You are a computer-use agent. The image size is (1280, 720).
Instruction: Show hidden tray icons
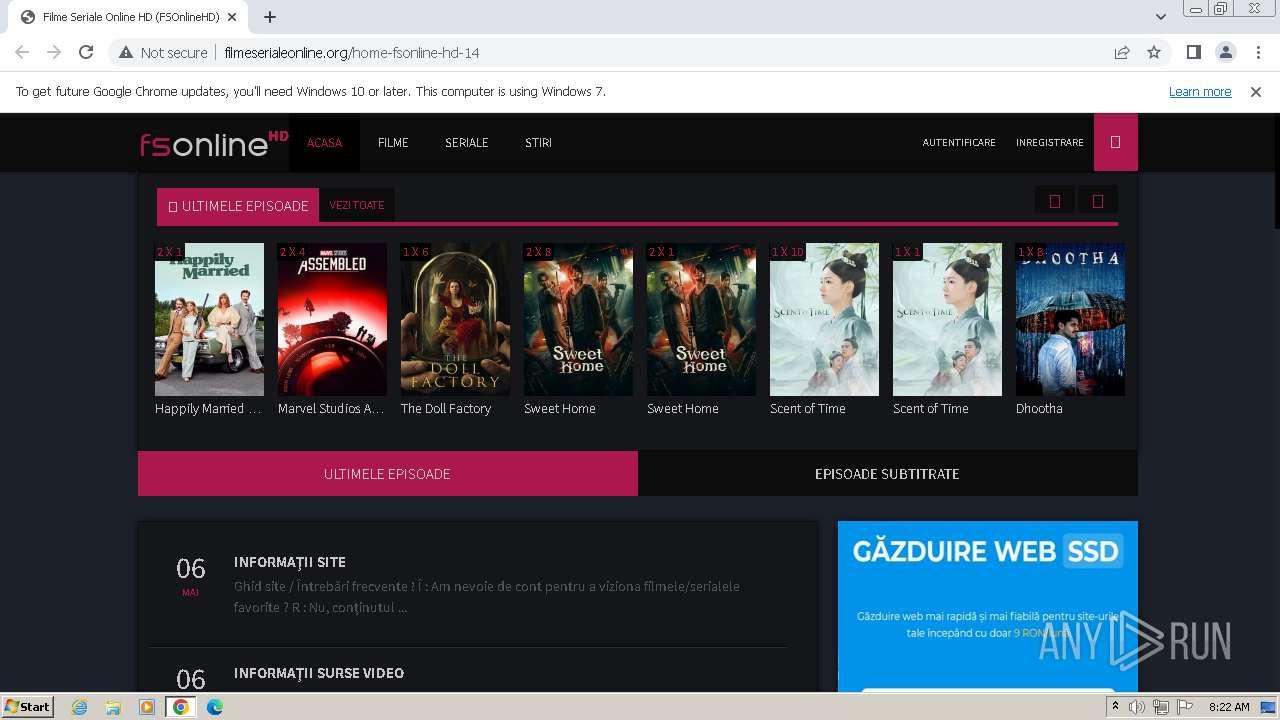(1115, 707)
